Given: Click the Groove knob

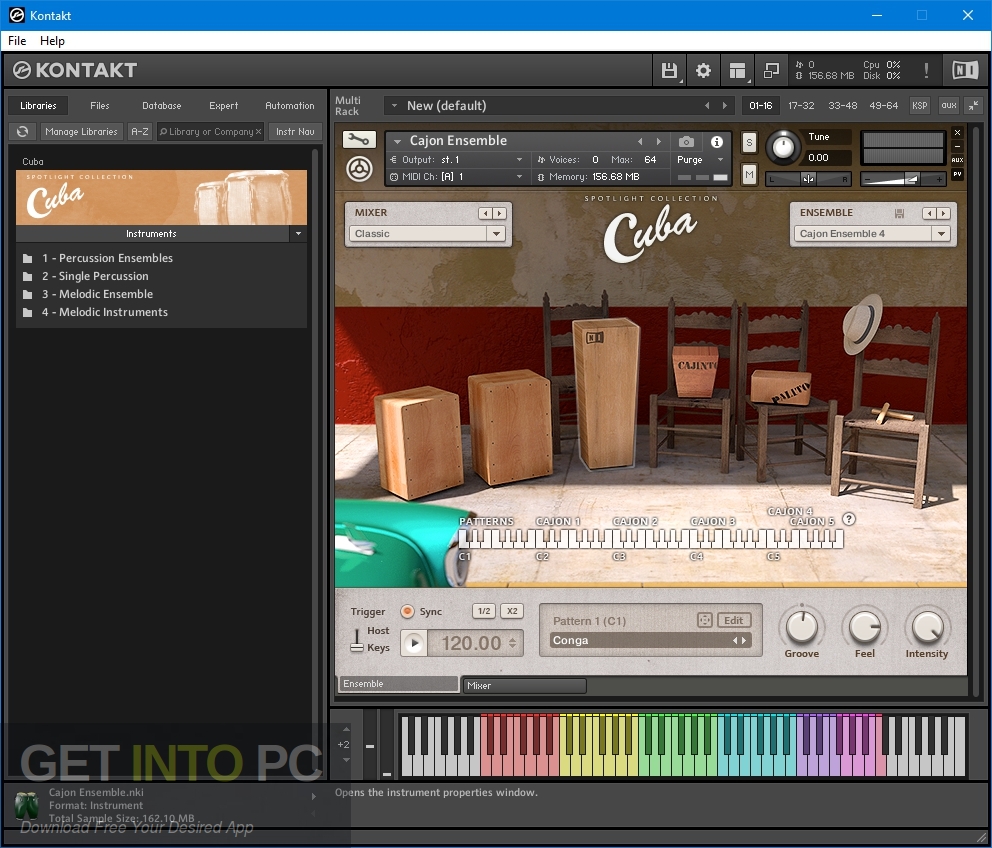Looking at the screenshot, I should coord(802,627).
